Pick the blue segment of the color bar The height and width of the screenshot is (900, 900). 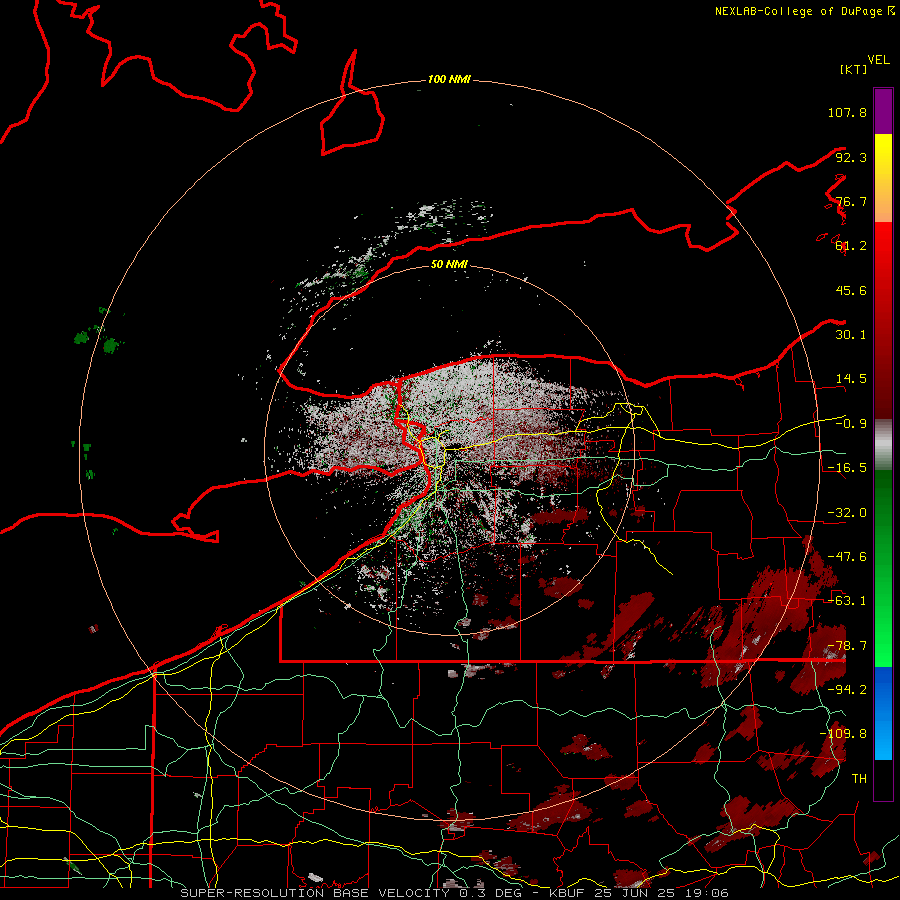[883, 713]
